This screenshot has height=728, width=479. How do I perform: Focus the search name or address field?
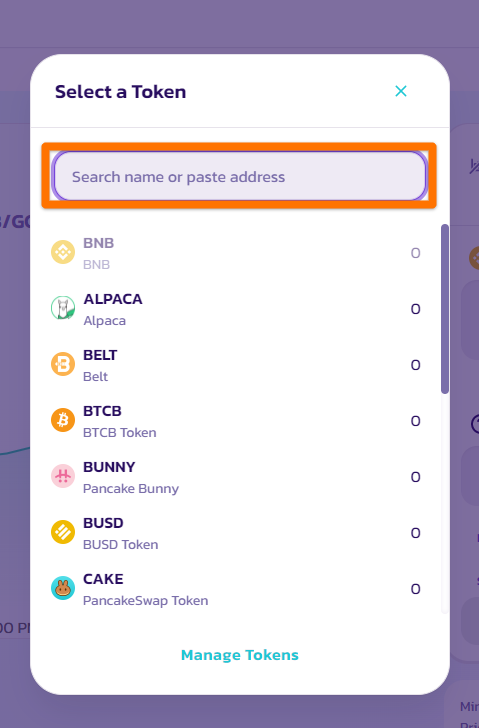[x=240, y=176]
